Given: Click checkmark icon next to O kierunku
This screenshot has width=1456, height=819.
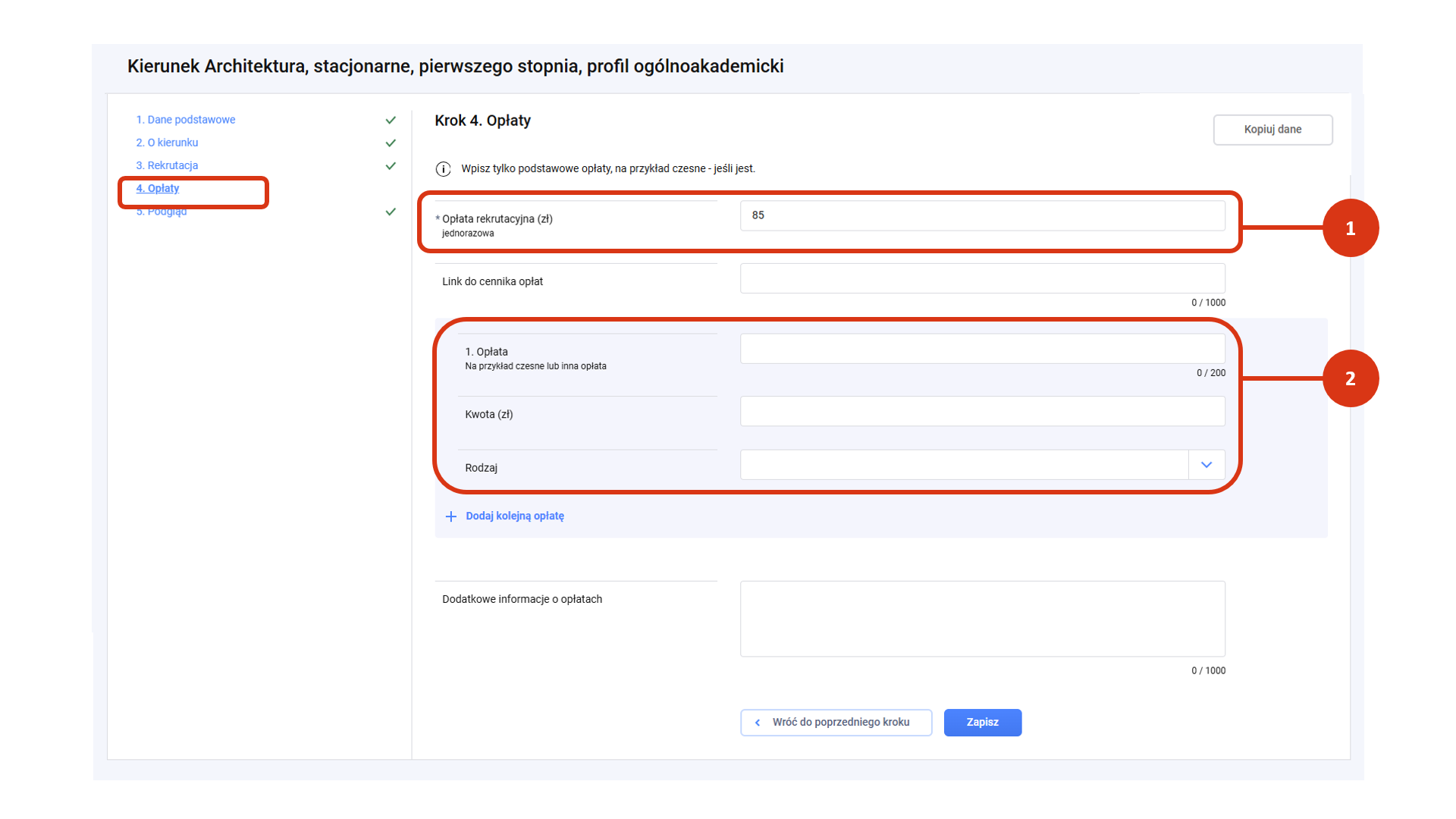Looking at the screenshot, I should coord(391,143).
